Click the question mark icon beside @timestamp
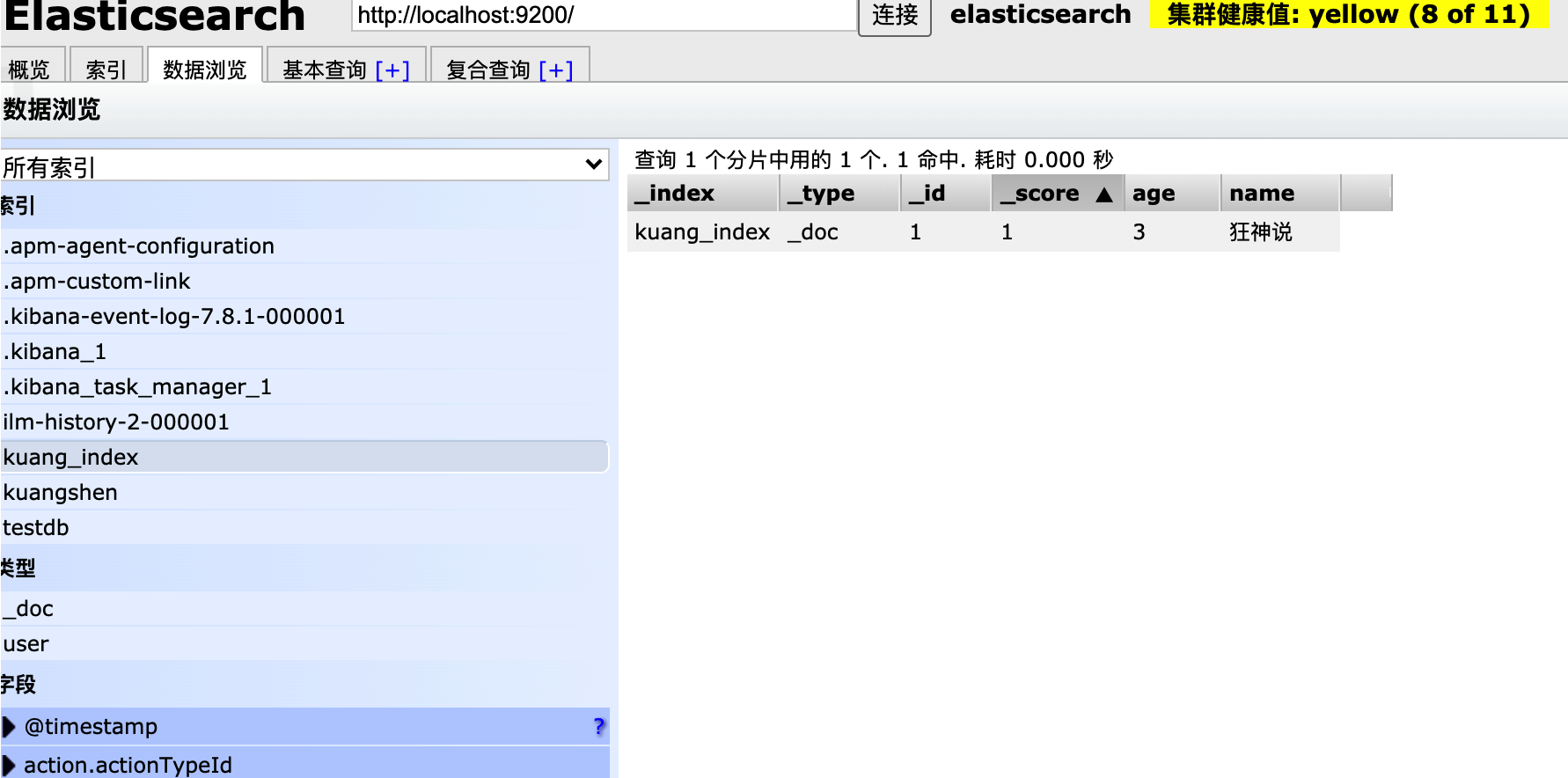Viewport: 1568px width, 778px height. pyautogui.click(x=599, y=726)
